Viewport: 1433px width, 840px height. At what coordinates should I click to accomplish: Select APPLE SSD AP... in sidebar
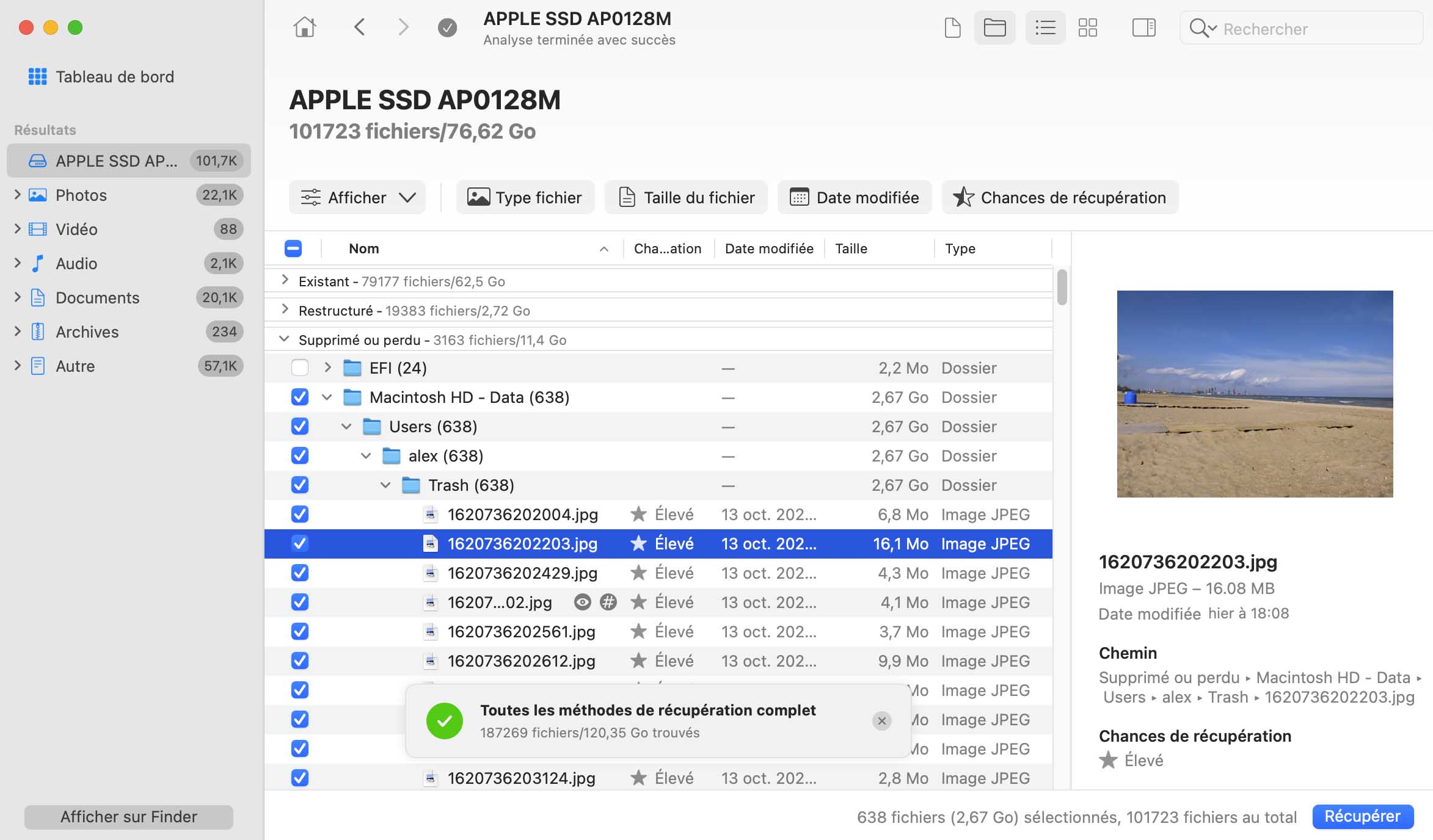pyautogui.click(x=129, y=161)
